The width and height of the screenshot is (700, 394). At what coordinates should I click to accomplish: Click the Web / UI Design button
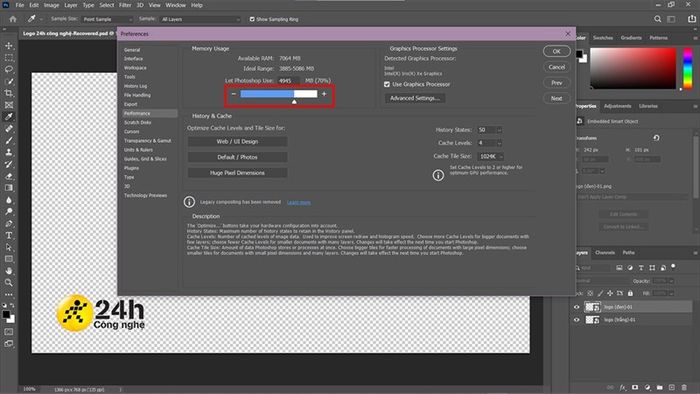(237, 141)
